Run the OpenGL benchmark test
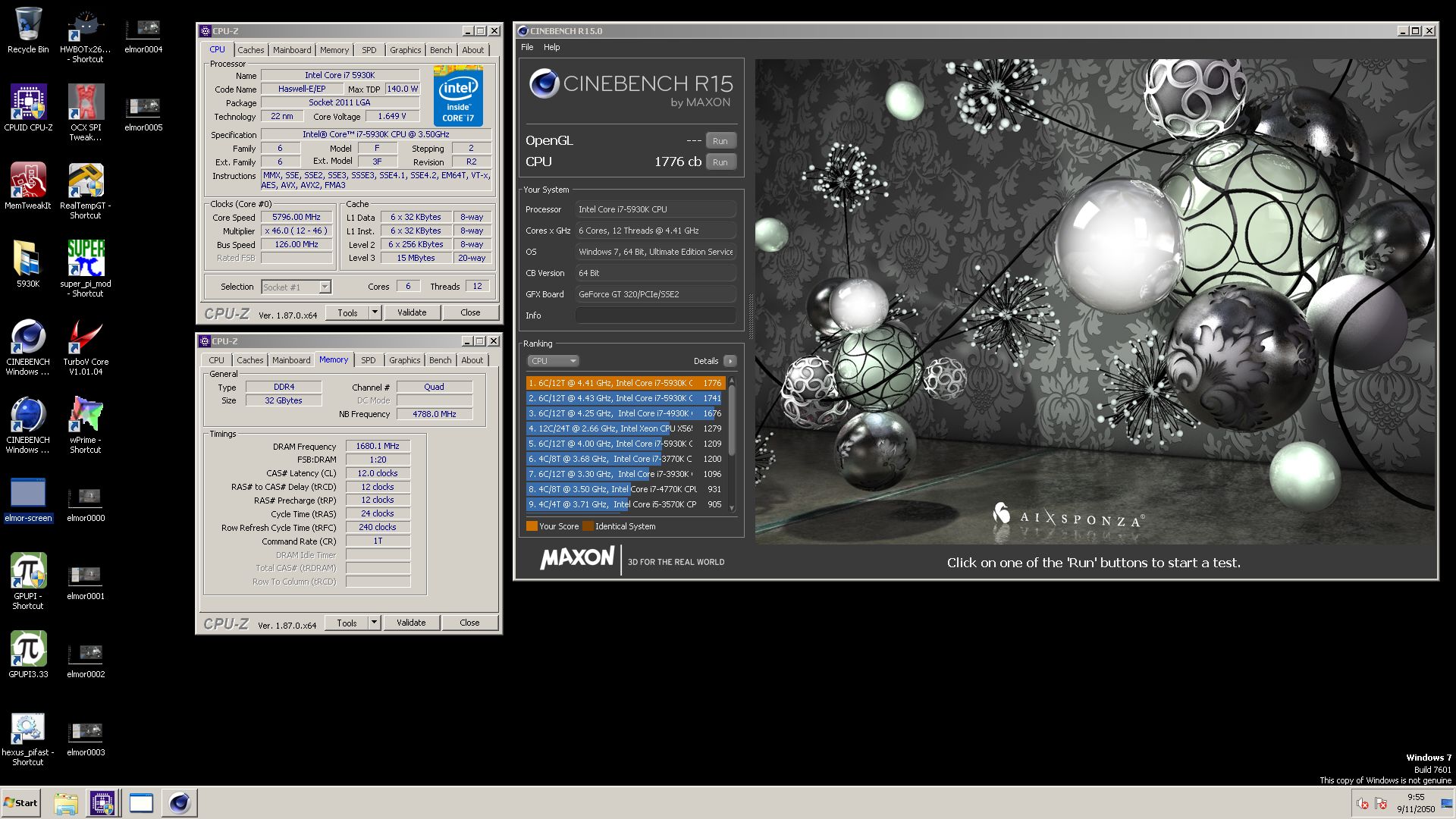 pyautogui.click(x=720, y=141)
